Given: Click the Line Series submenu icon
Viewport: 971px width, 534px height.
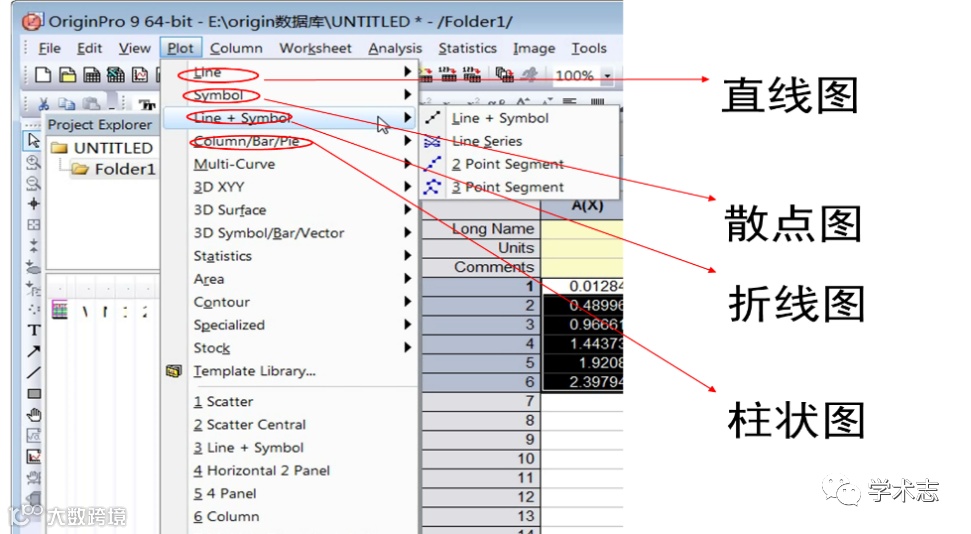Looking at the screenshot, I should click(432, 141).
